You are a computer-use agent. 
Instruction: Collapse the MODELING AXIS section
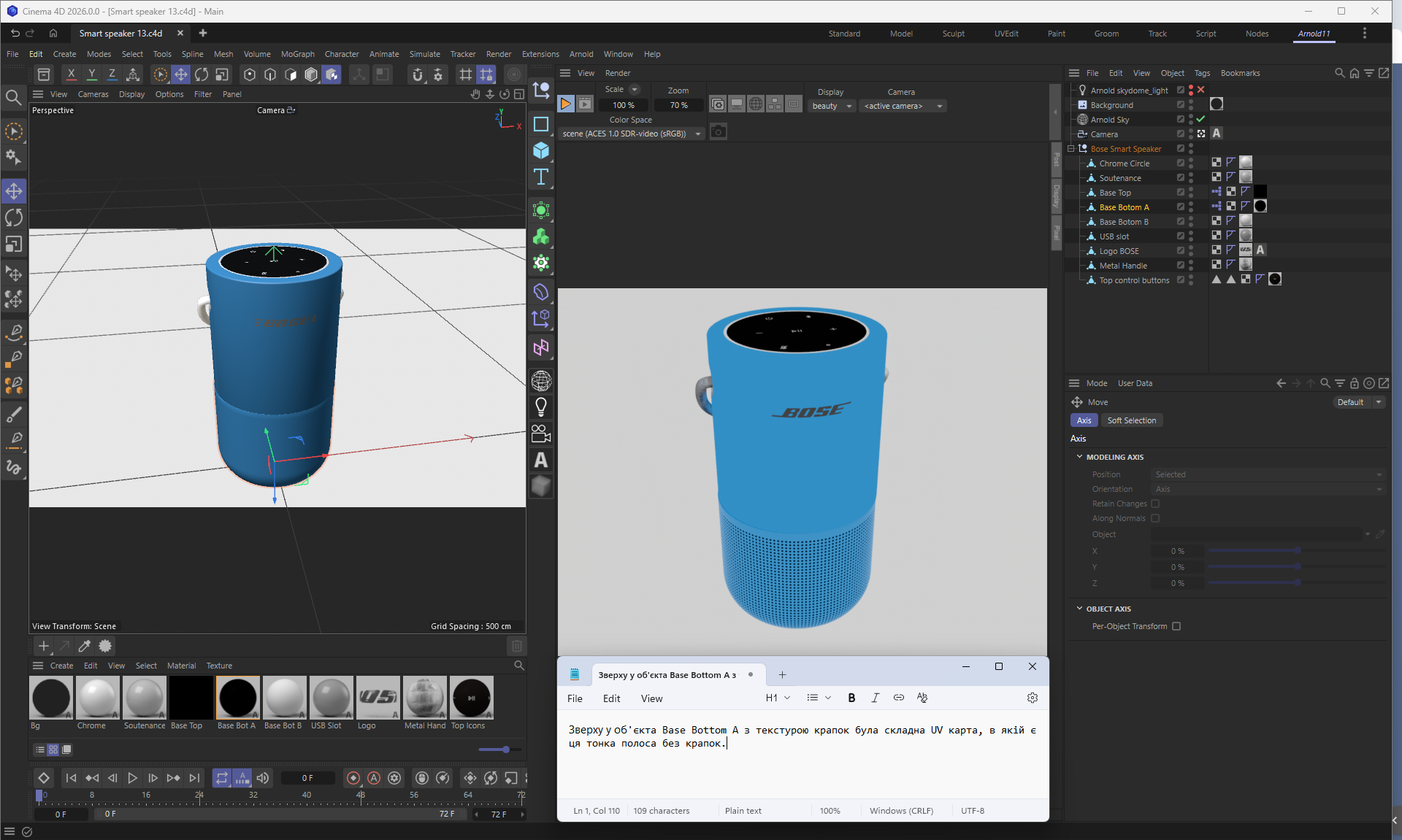1079,457
